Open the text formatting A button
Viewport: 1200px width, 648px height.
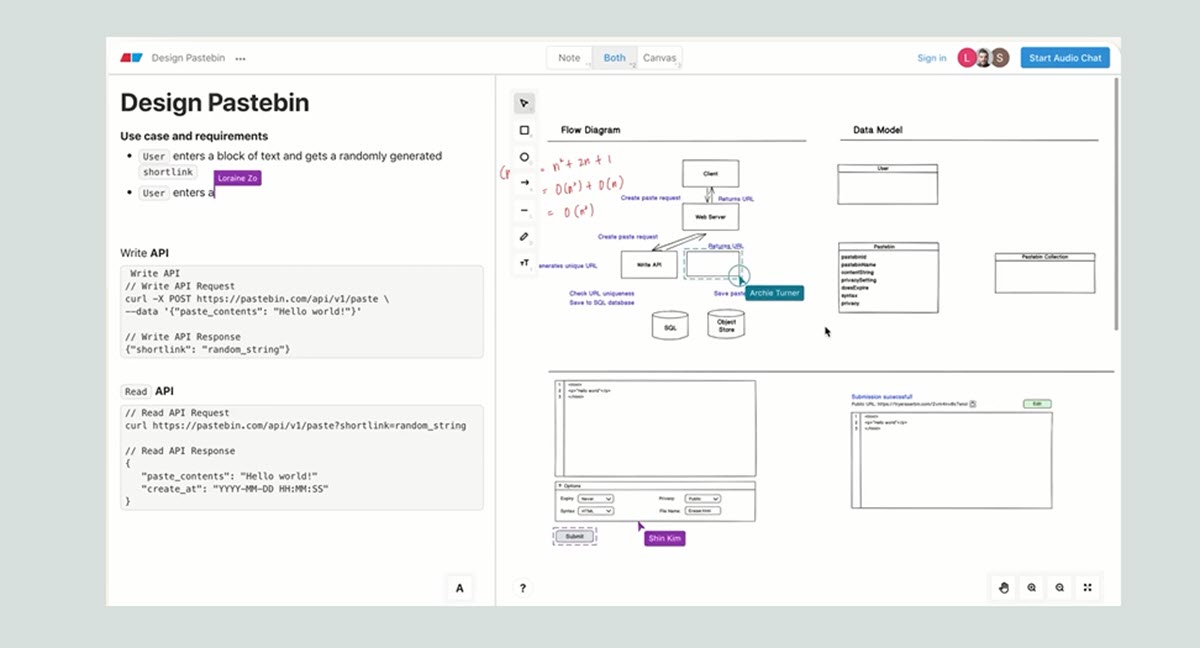(460, 588)
